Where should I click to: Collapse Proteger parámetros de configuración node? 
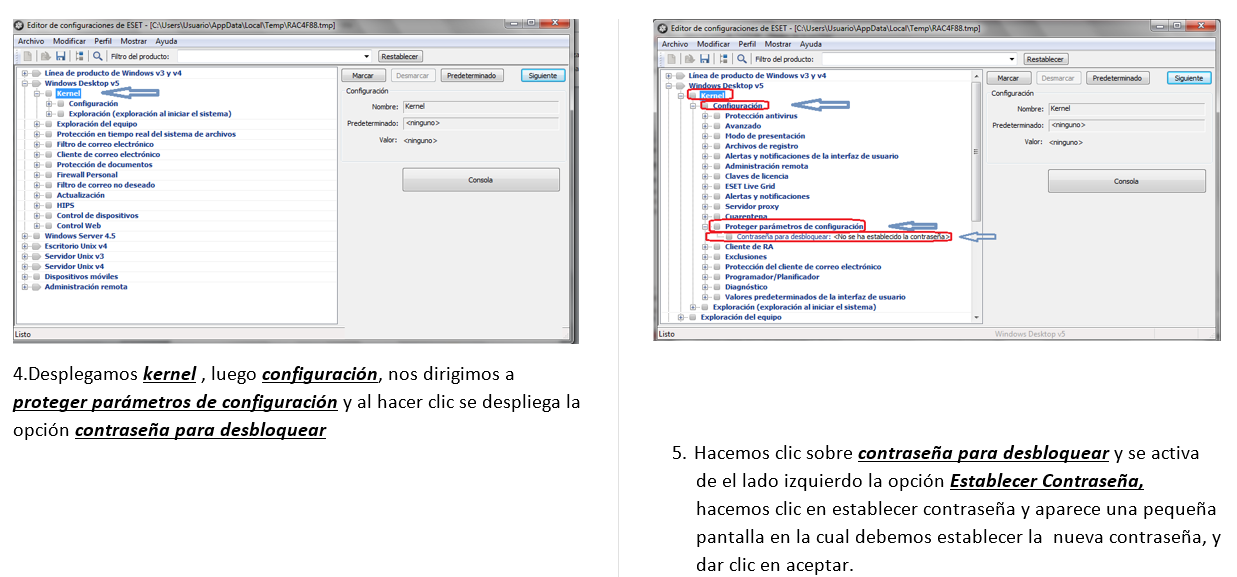coord(704,226)
